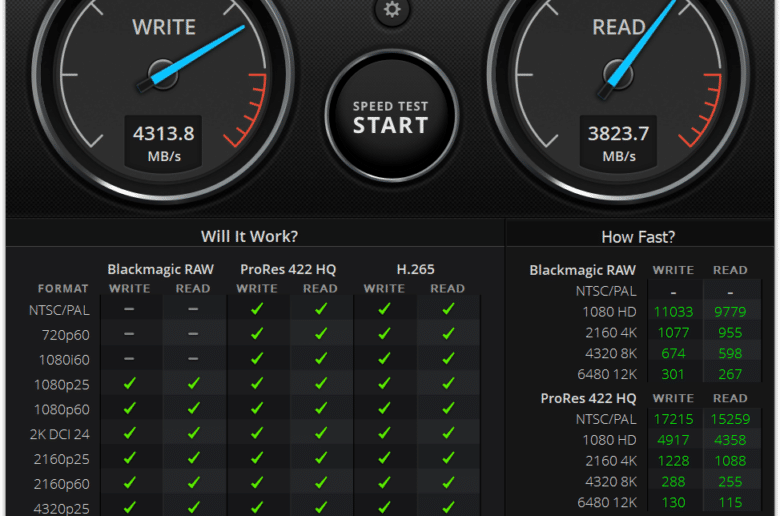Click the FORMAT column label
780x516 pixels.
[63, 289]
